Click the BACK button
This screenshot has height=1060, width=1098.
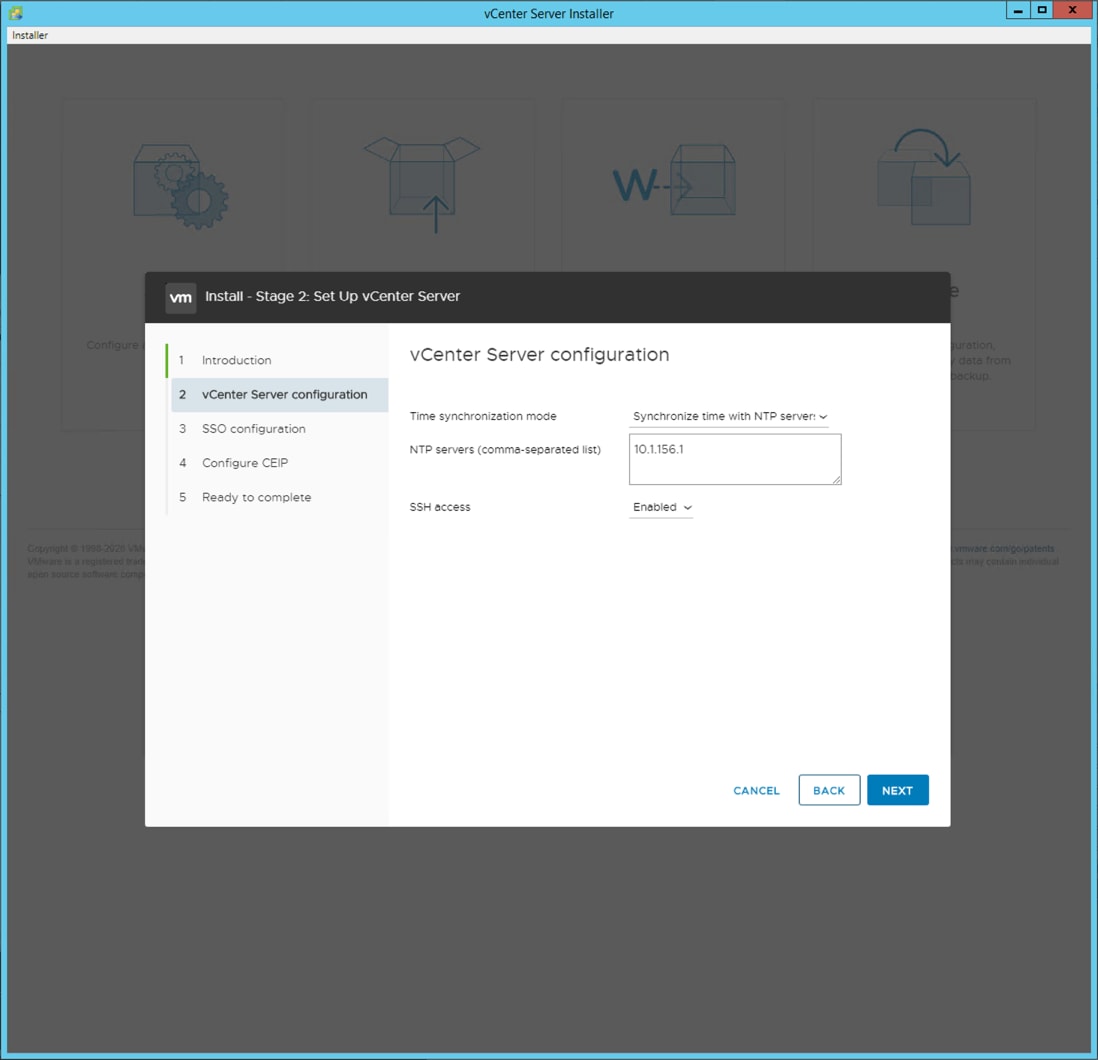829,790
